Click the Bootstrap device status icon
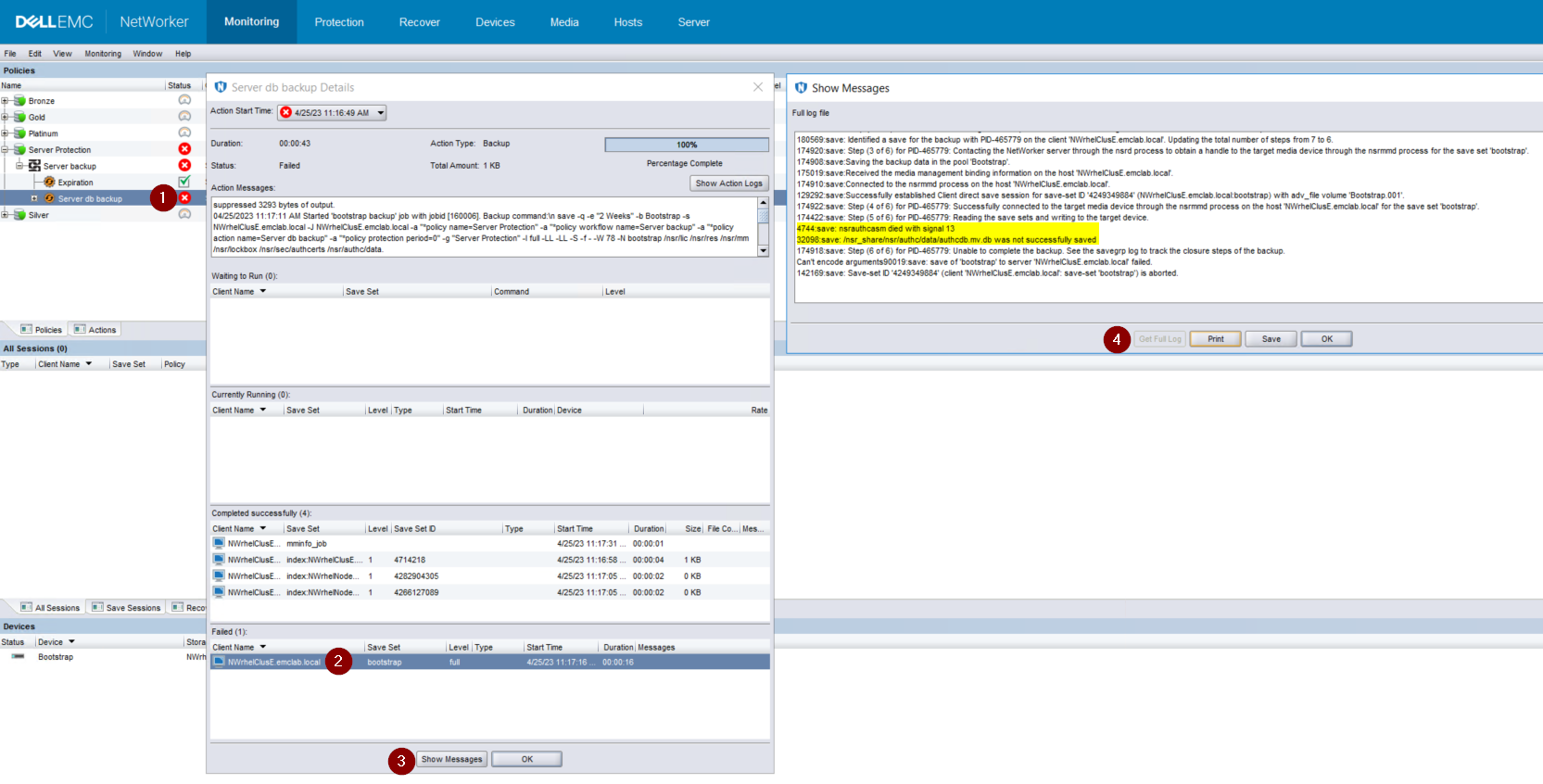1543x784 pixels. (18, 657)
